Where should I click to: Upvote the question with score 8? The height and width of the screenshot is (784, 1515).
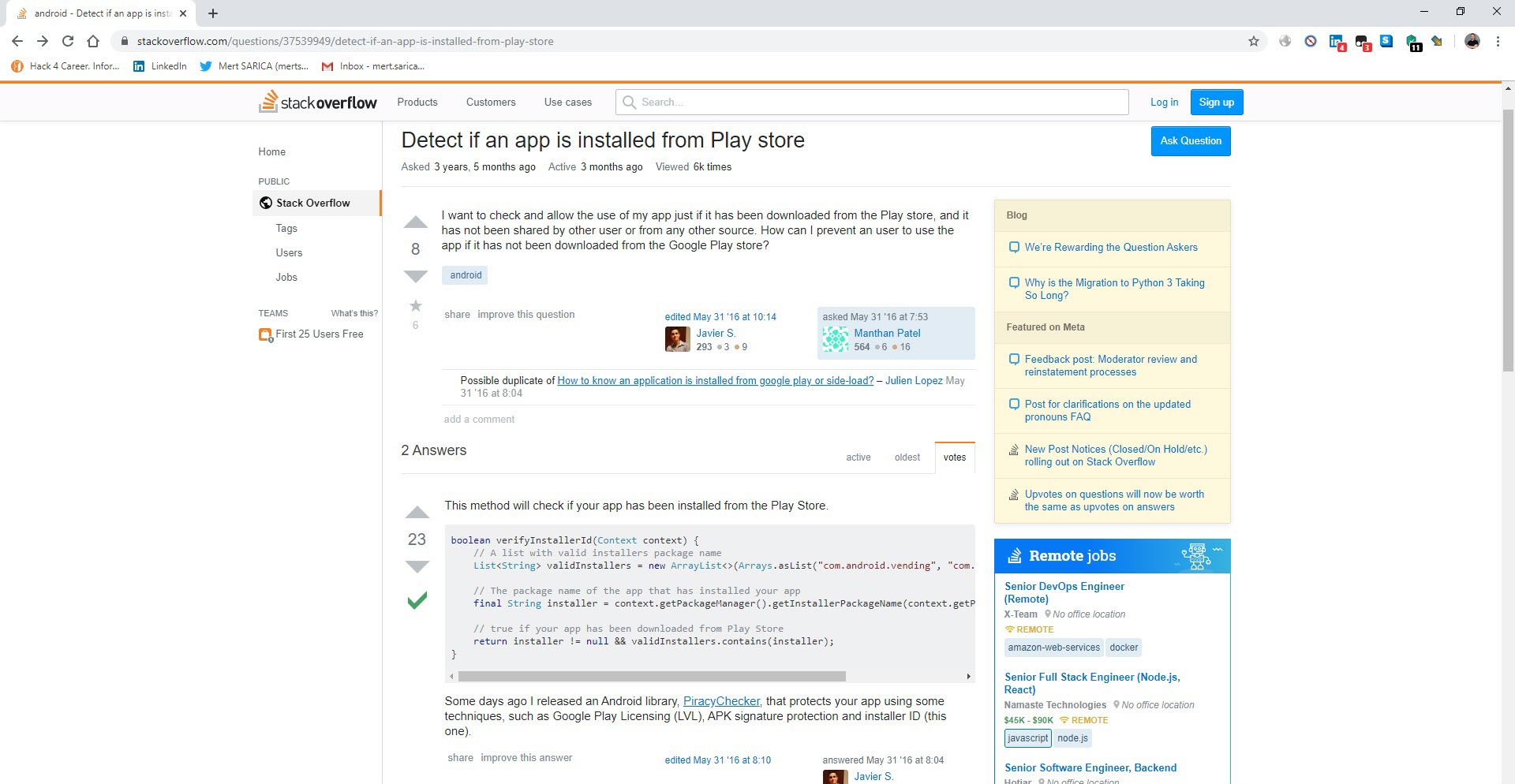coord(416,222)
